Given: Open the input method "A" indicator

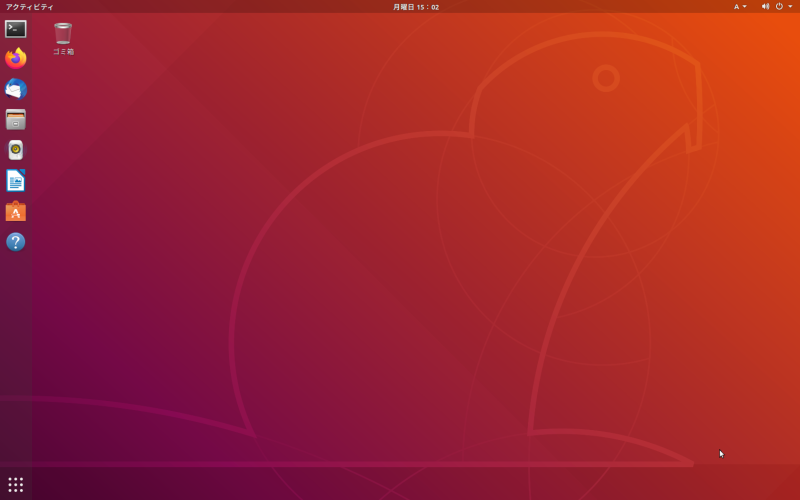Looking at the screenshot, I should pos(737,6).
